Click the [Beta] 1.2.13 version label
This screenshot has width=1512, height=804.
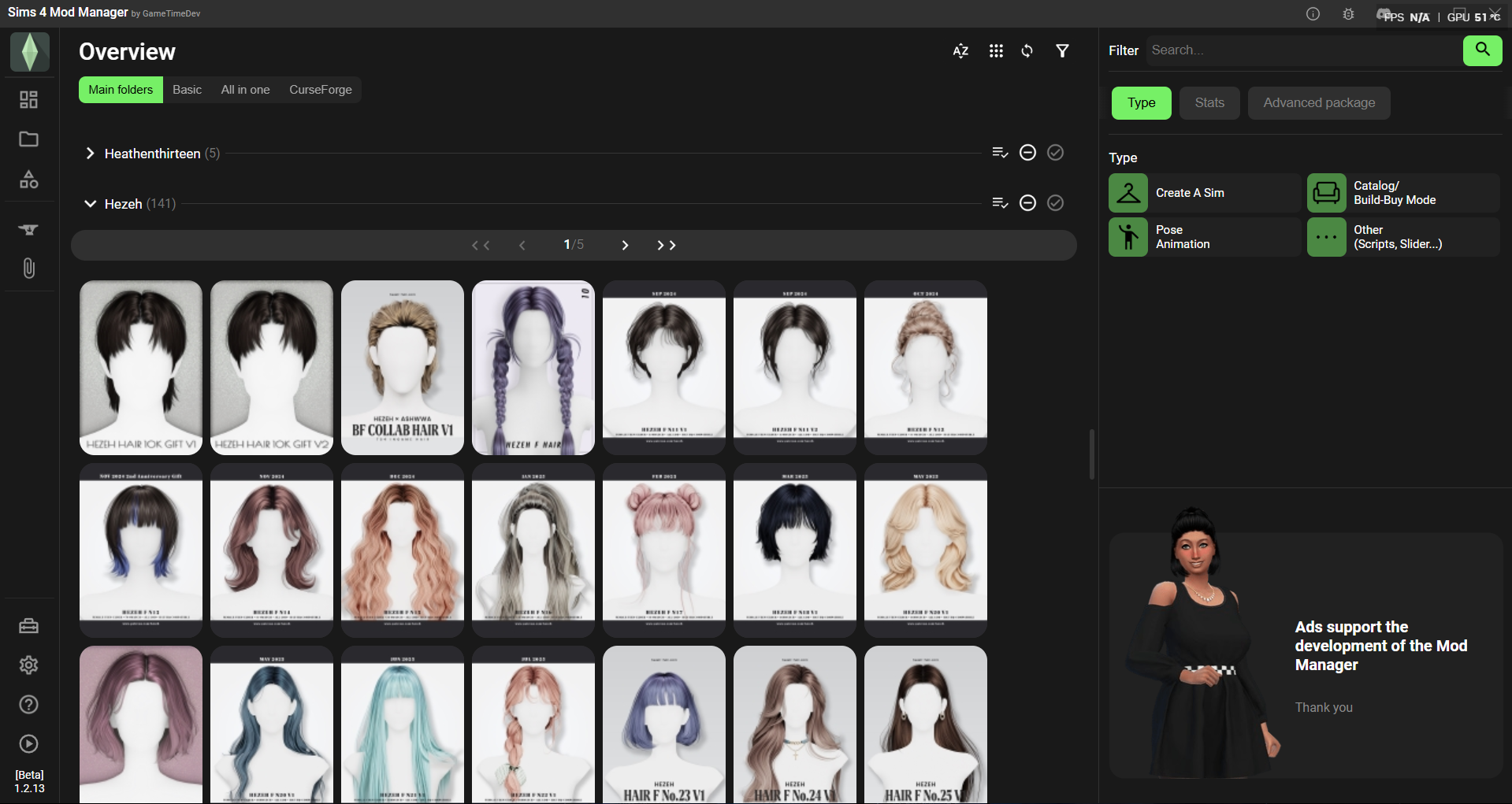click(x=29, y=782)
